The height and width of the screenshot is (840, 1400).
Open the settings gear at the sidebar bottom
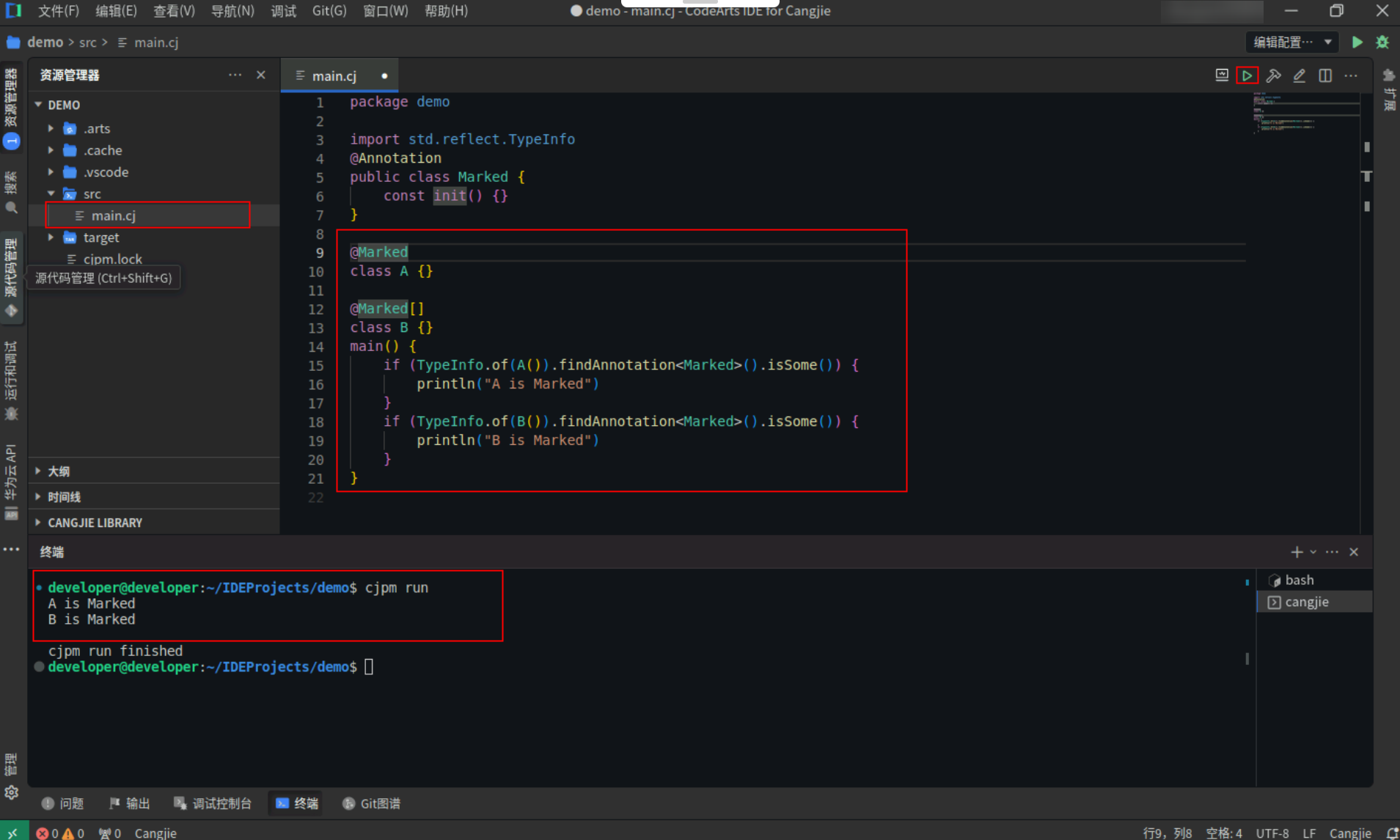tap(11, 792)
